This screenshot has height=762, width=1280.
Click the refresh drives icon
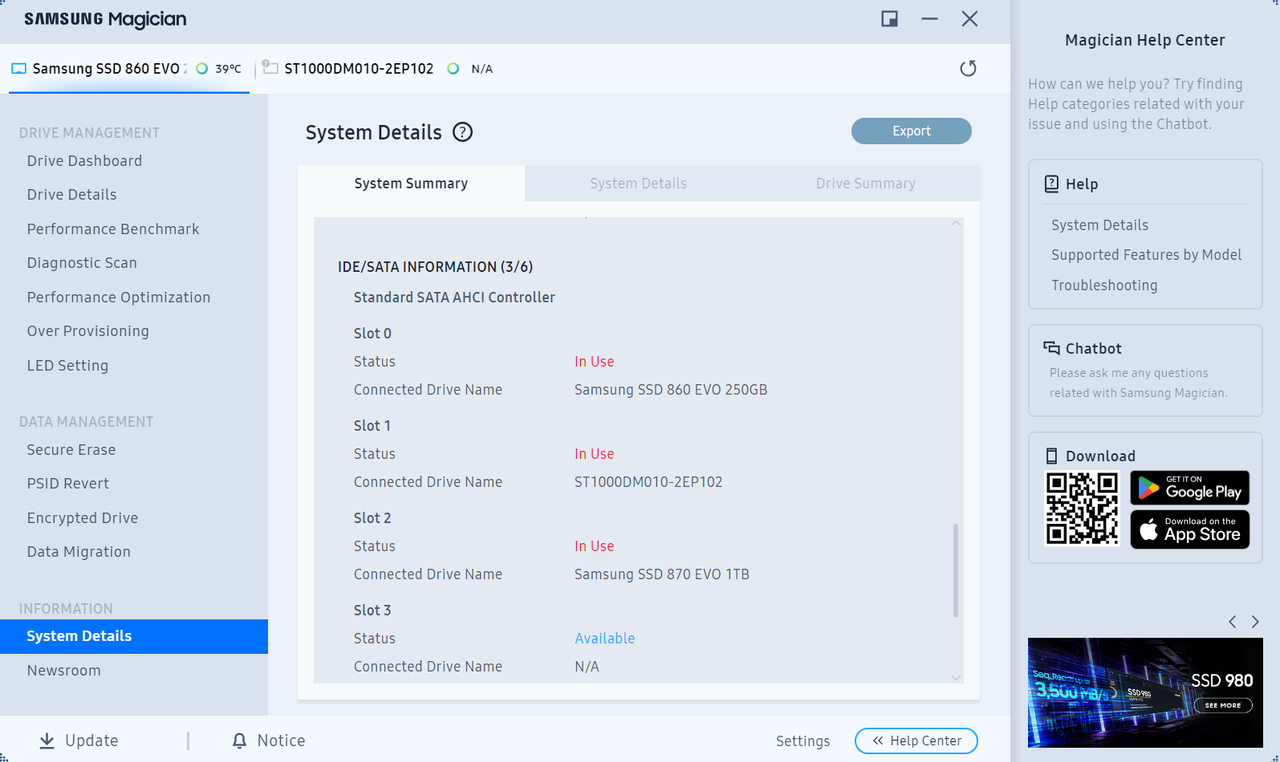point(968,68)
